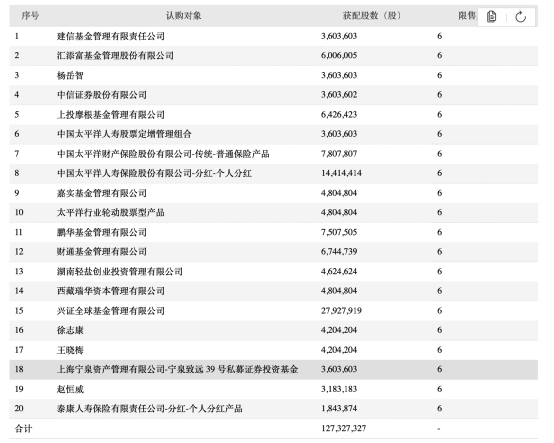Click share count 6,426,423
The image size is (554, 443).
339,114
